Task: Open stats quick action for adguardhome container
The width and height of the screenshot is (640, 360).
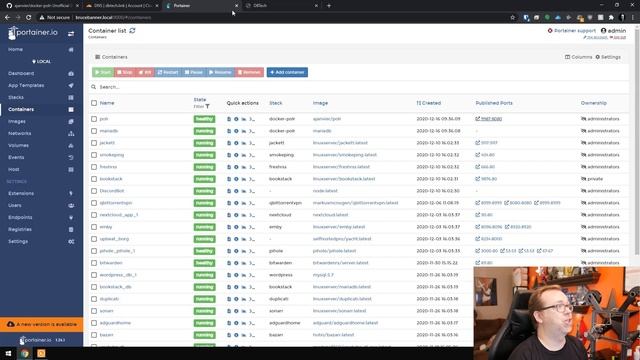Action: (244, 323)
